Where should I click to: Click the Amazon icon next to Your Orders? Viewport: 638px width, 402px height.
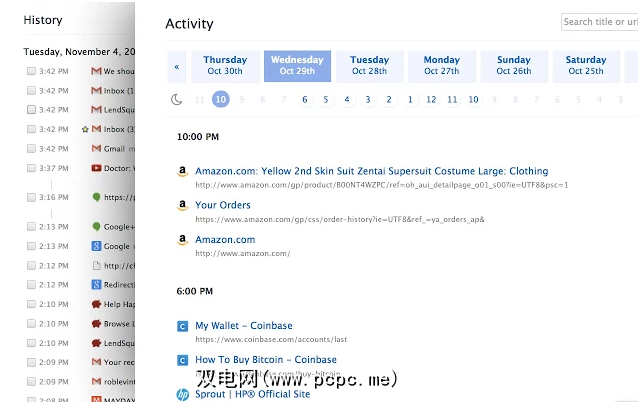[183, 205]
